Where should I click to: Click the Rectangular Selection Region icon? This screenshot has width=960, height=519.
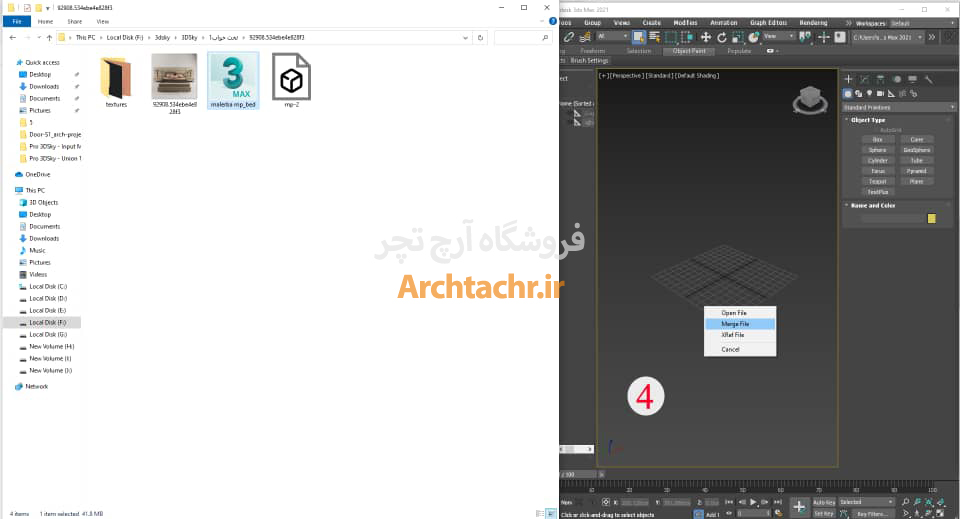[x=671, y=37]
